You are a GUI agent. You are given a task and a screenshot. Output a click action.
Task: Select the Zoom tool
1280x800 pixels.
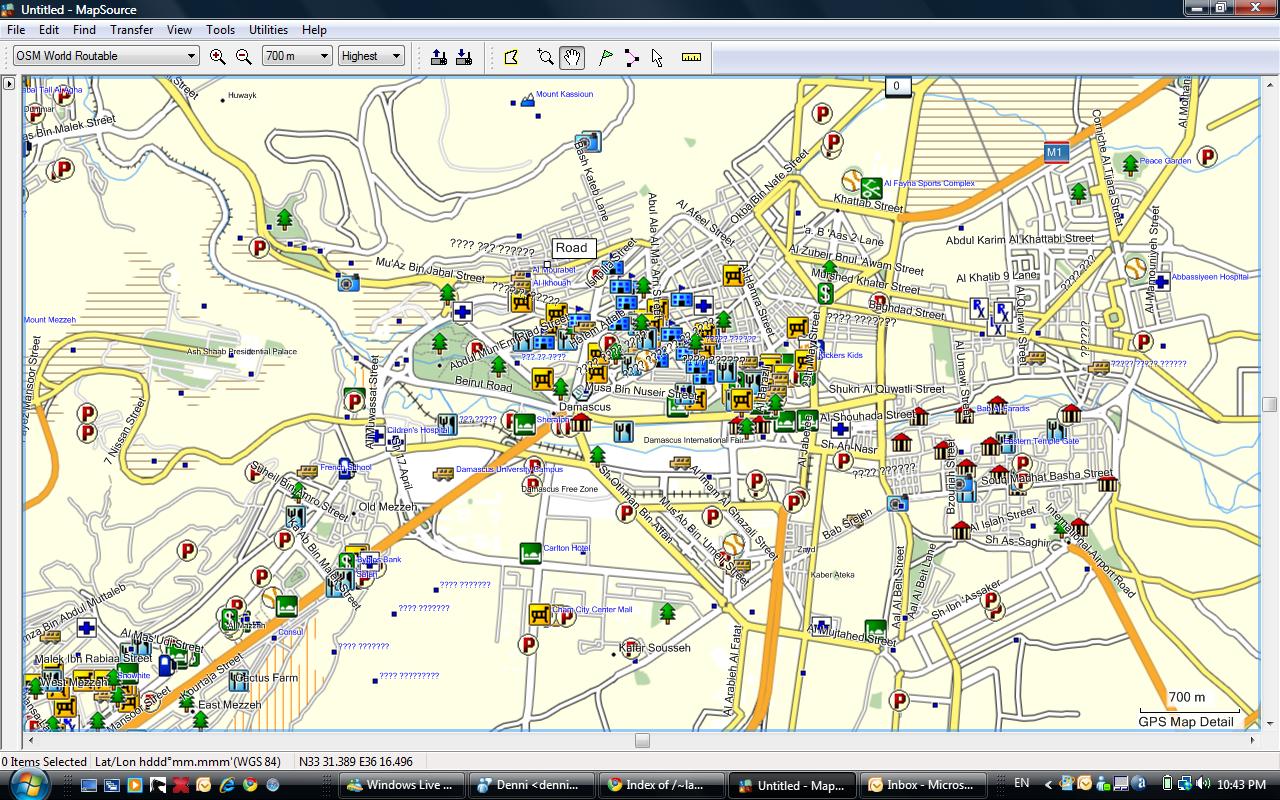[545, 57]
